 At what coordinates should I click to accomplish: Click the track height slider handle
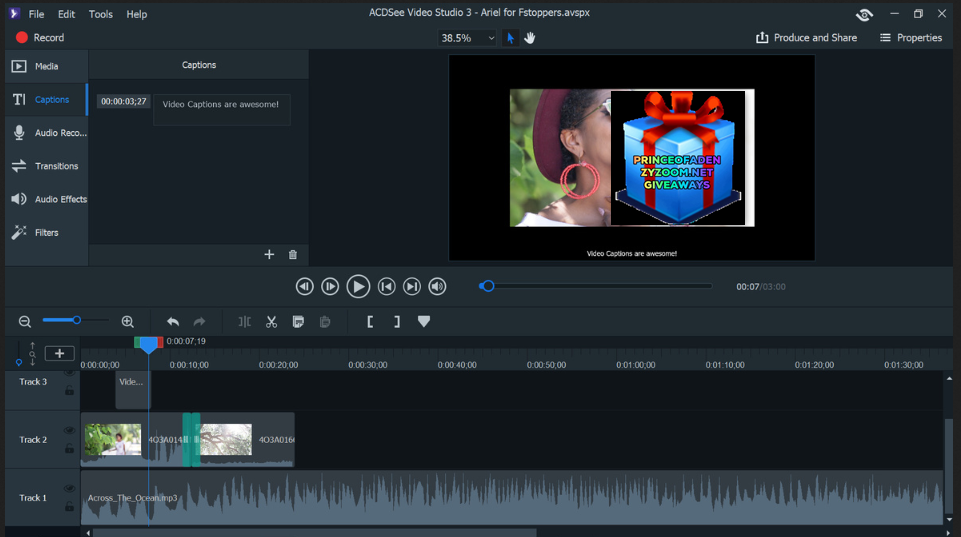19,362
